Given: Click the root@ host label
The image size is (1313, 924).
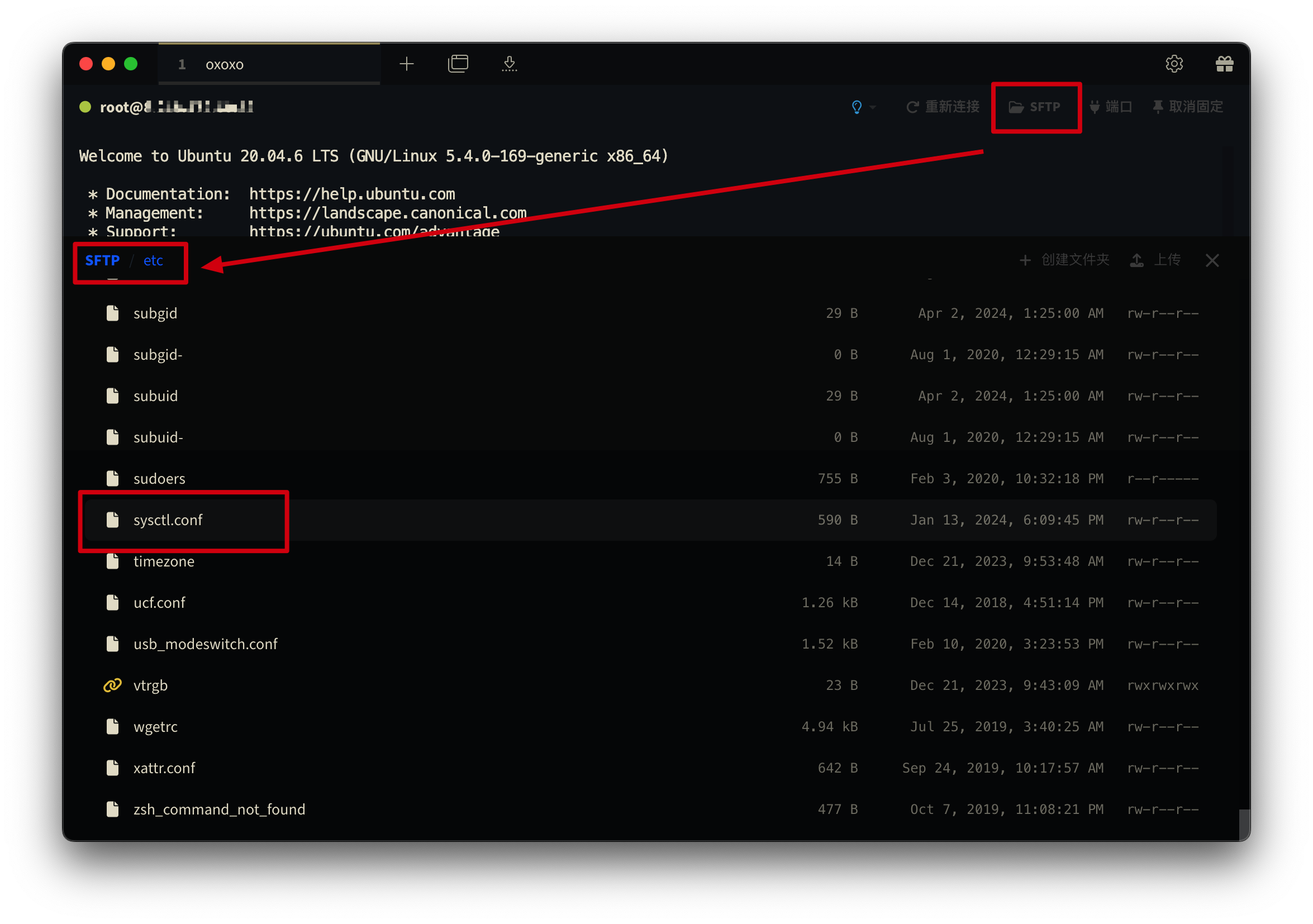Looking at the screenshot, I should [176, 107].
